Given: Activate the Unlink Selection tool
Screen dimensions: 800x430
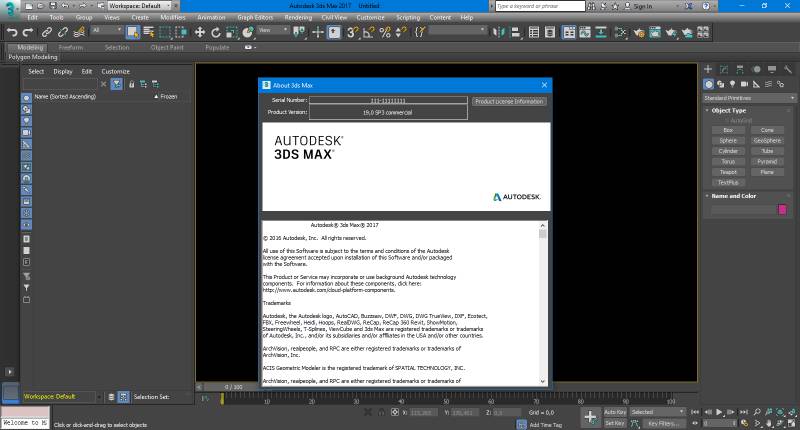Looking at the screenshot, I should [63, 33].
